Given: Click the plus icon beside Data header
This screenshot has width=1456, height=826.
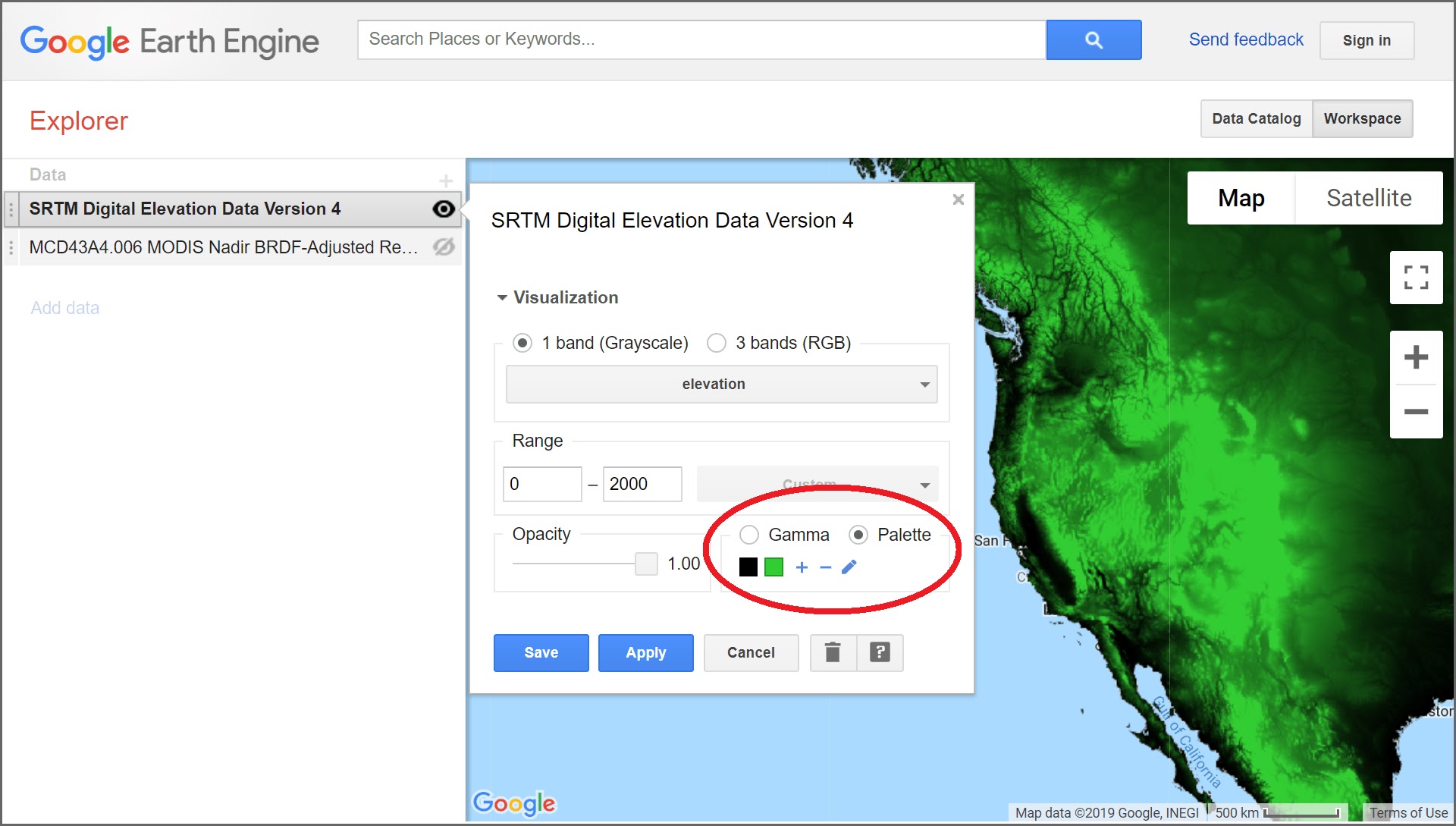Looking at the screenshot, I should coord(446,181).
